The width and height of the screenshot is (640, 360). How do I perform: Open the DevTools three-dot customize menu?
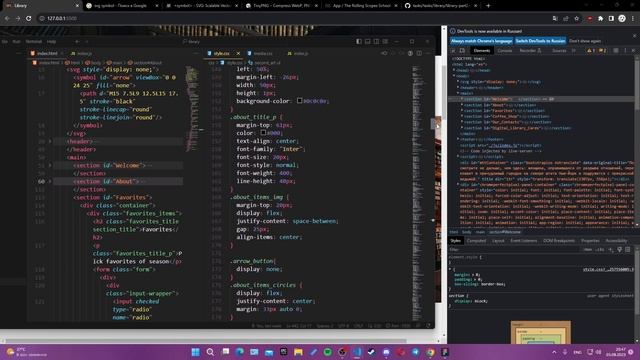tap(625, 51)
